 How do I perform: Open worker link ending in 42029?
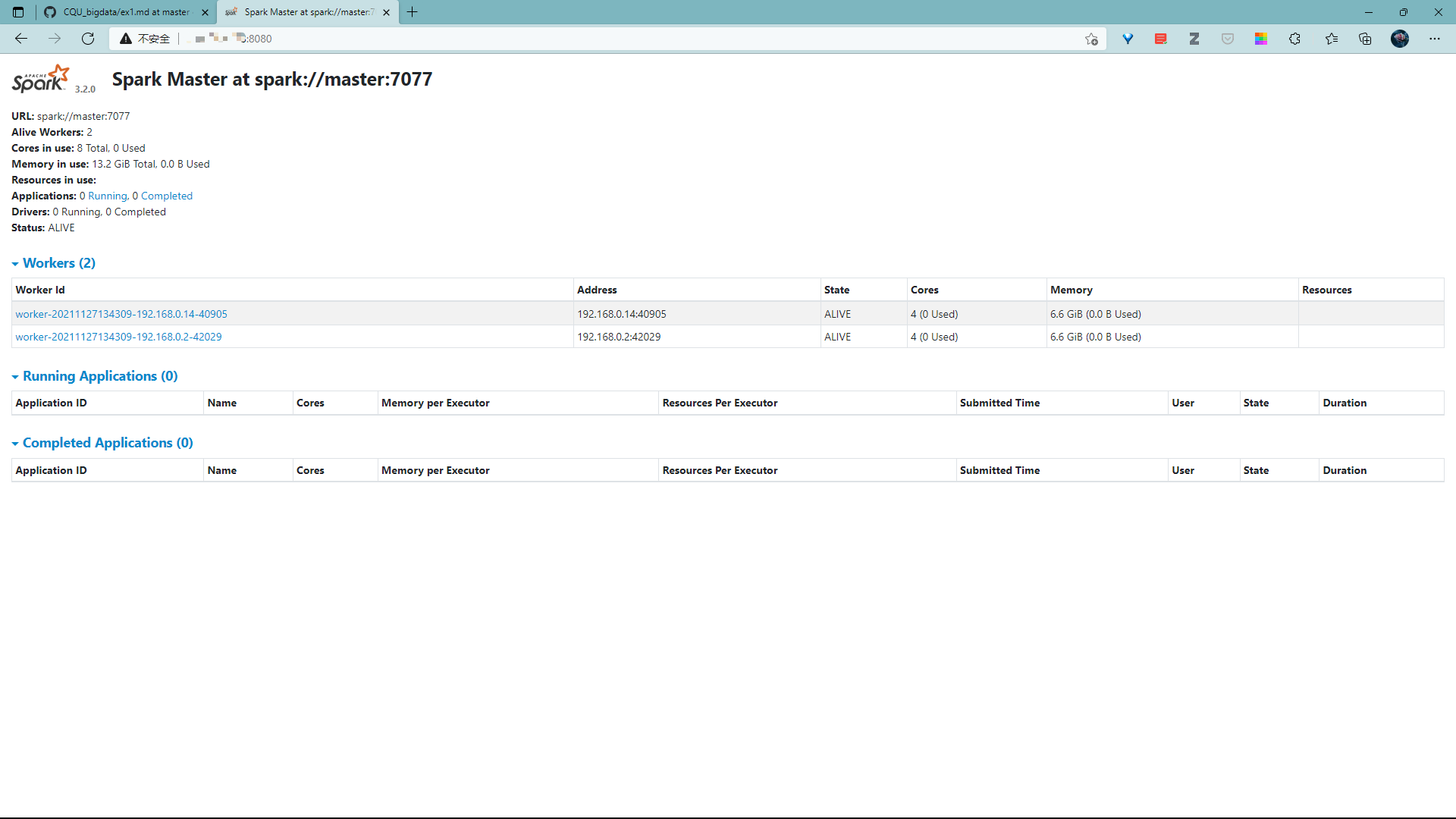click(118, 337)
